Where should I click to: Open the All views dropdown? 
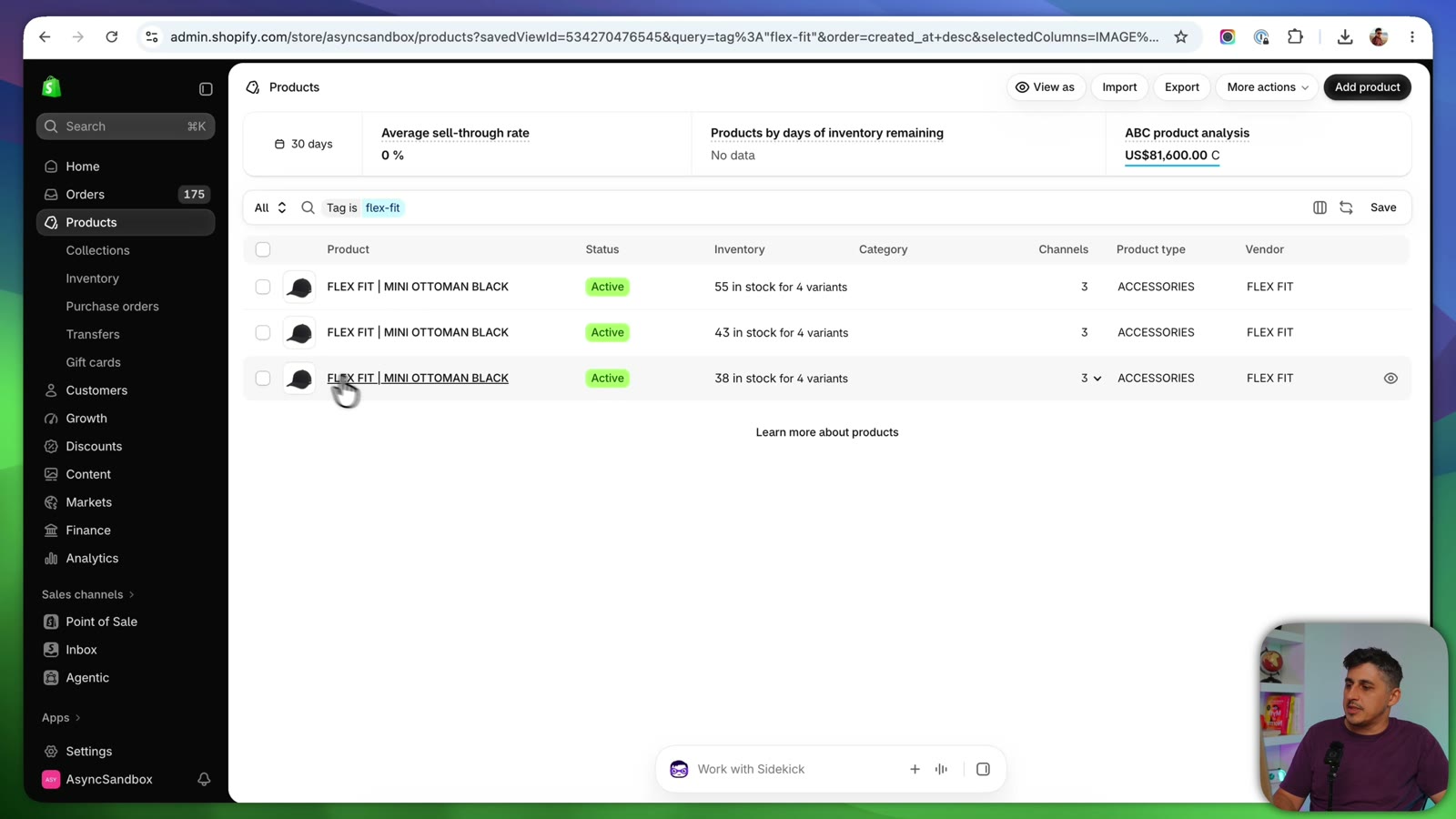[270, 207]
